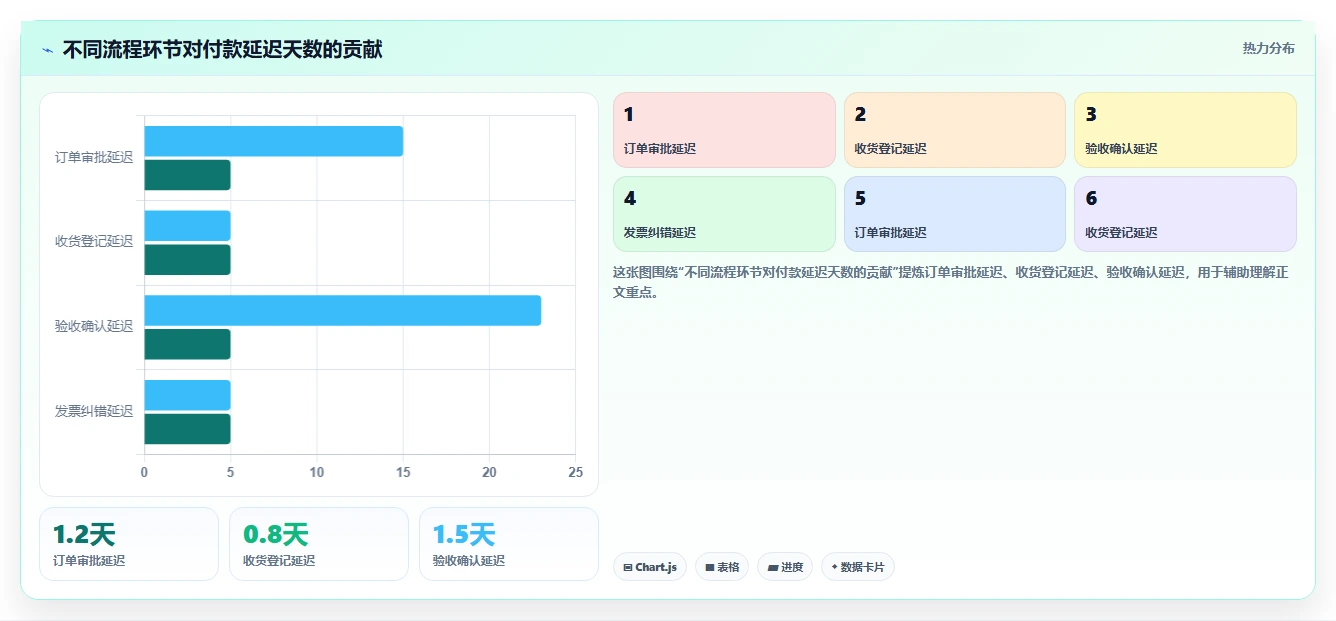Select the 数据卡片 tag chip
Viewport: 1336px width, 621px height.
858,567
